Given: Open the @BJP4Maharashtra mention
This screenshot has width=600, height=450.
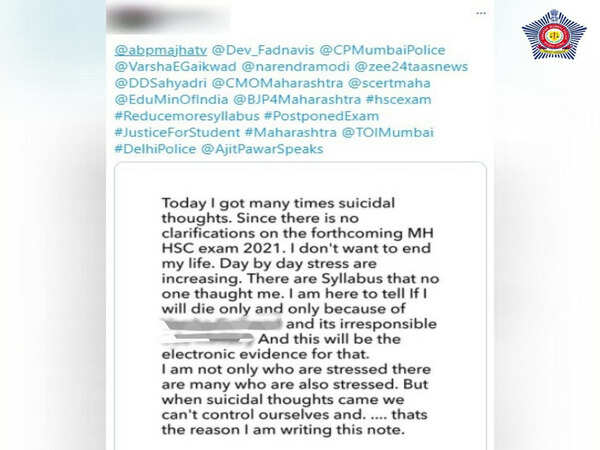Looking at the screenshot, I should point(297,99).
